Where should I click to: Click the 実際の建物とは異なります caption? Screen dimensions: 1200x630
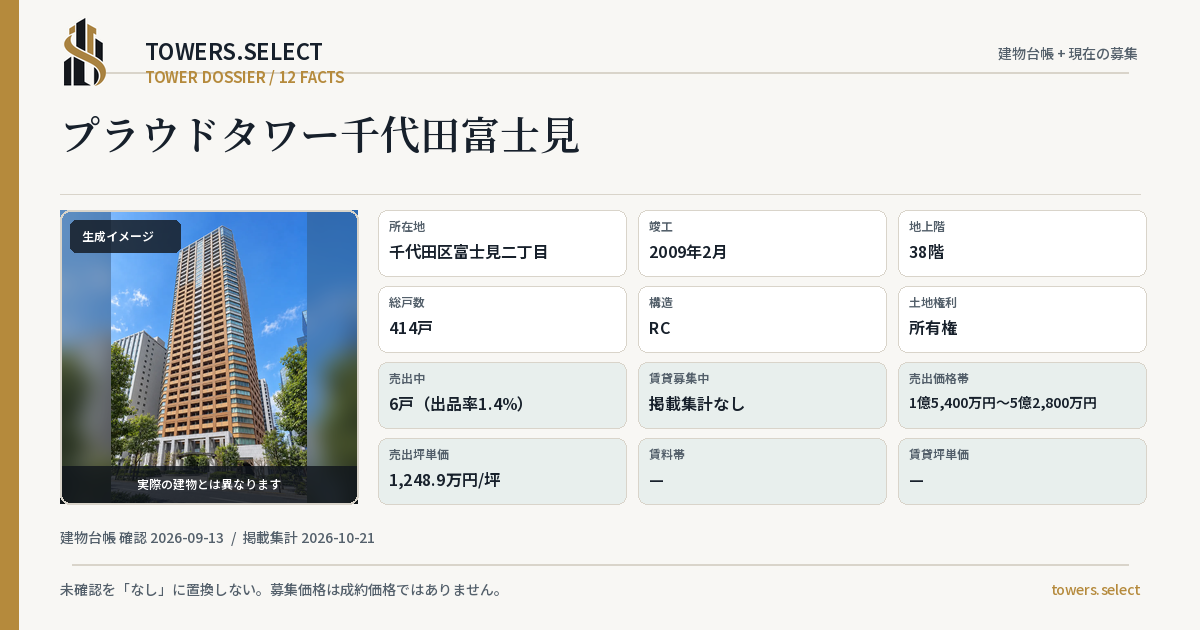209,484
